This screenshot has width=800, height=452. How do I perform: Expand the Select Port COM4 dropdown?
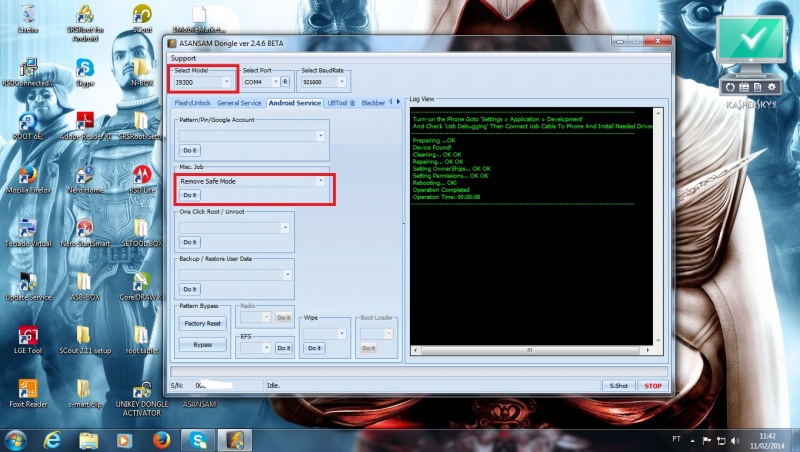pyautogui.click(x=276, y=82)
